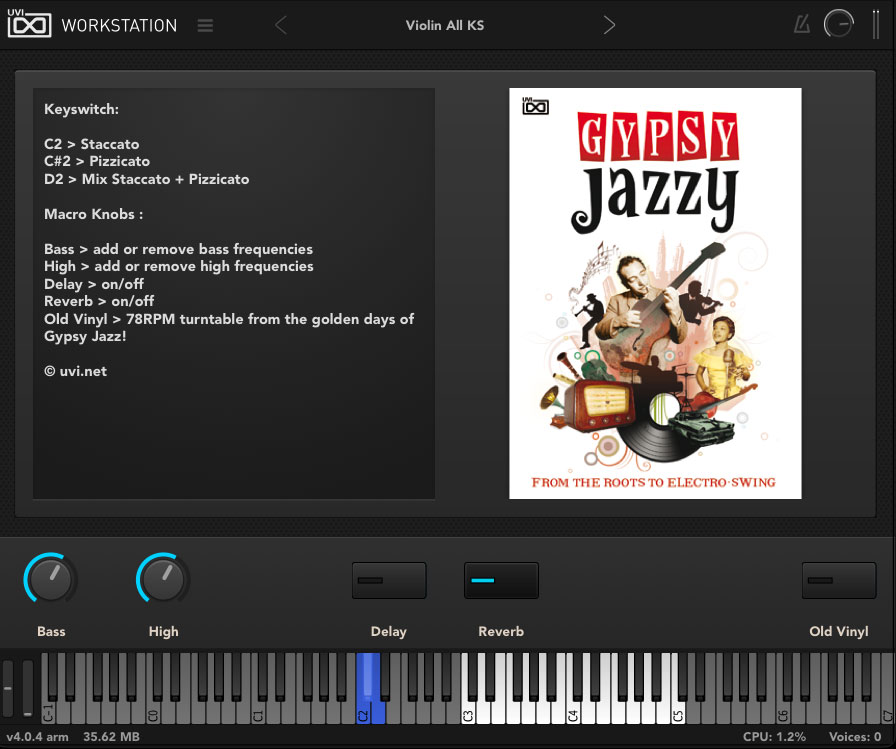Screen dimensions: 896x749
Task: Click the Old Vinyl label
Action: 839,631
